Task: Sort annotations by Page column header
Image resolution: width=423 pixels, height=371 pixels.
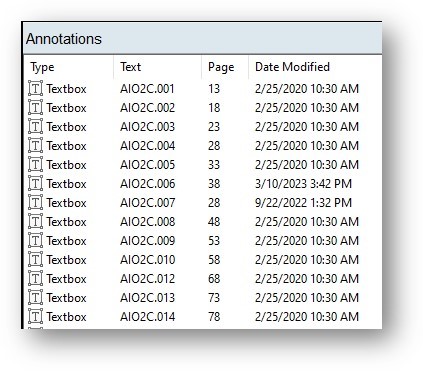Action: tap(225, 67)
